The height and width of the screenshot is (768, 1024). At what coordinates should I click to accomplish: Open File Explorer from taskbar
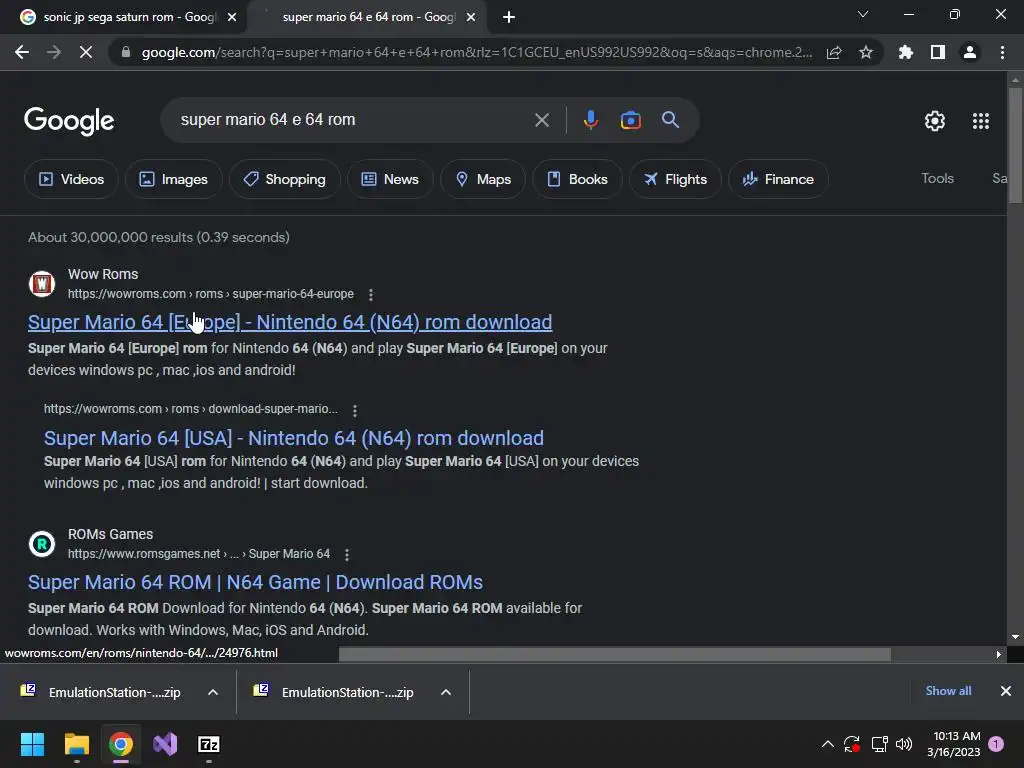pyautogui.click(x=76, y=744)
